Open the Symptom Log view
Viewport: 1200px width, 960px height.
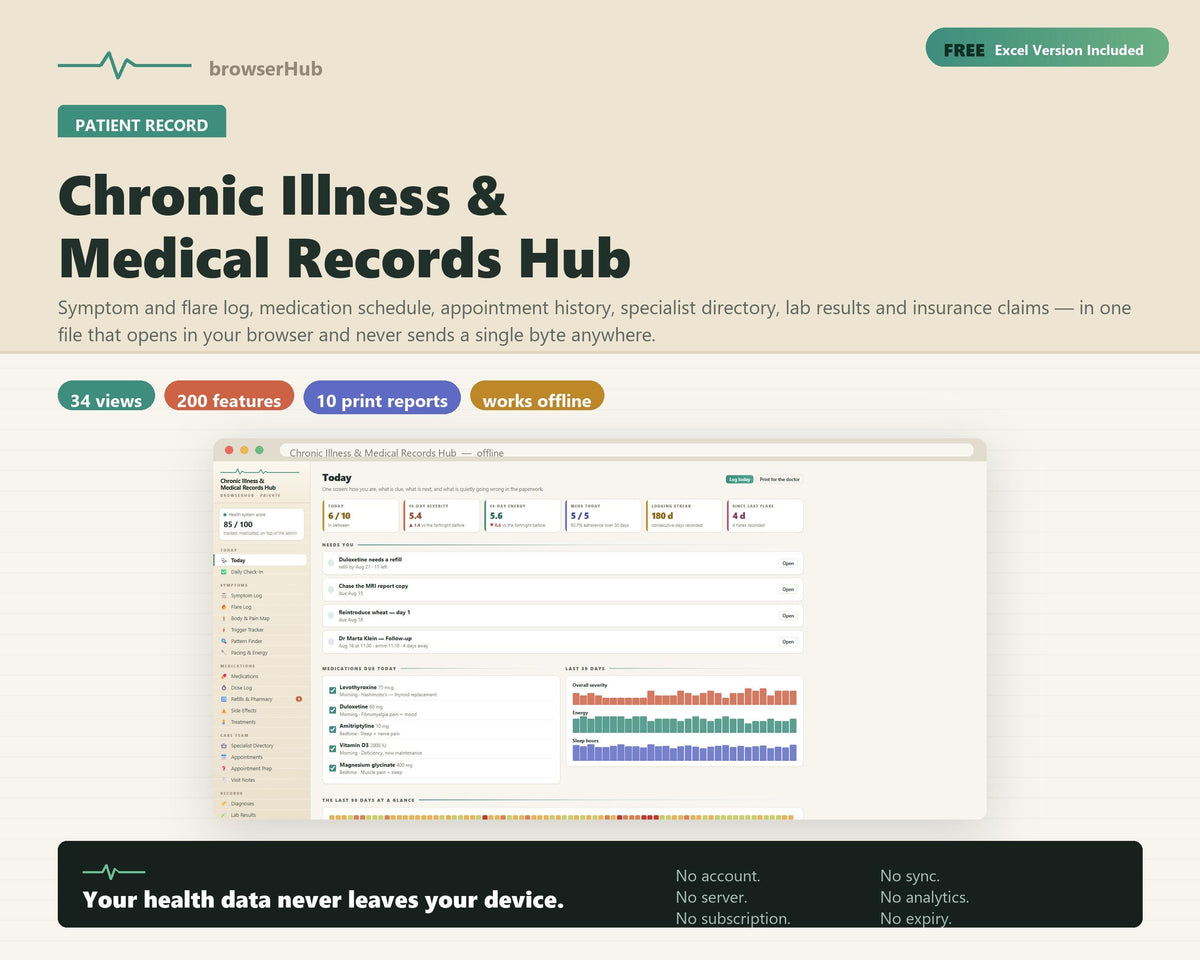pyautogui.click(x=262, y=596)
